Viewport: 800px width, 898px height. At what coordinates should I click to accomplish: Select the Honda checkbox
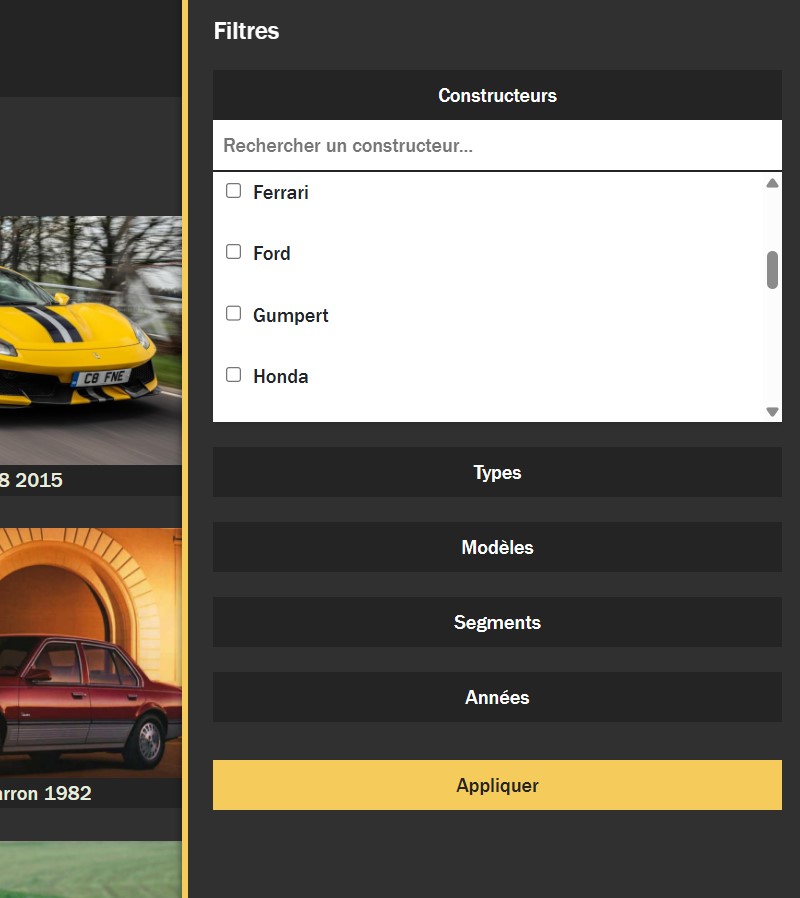[x=234, y=375]
